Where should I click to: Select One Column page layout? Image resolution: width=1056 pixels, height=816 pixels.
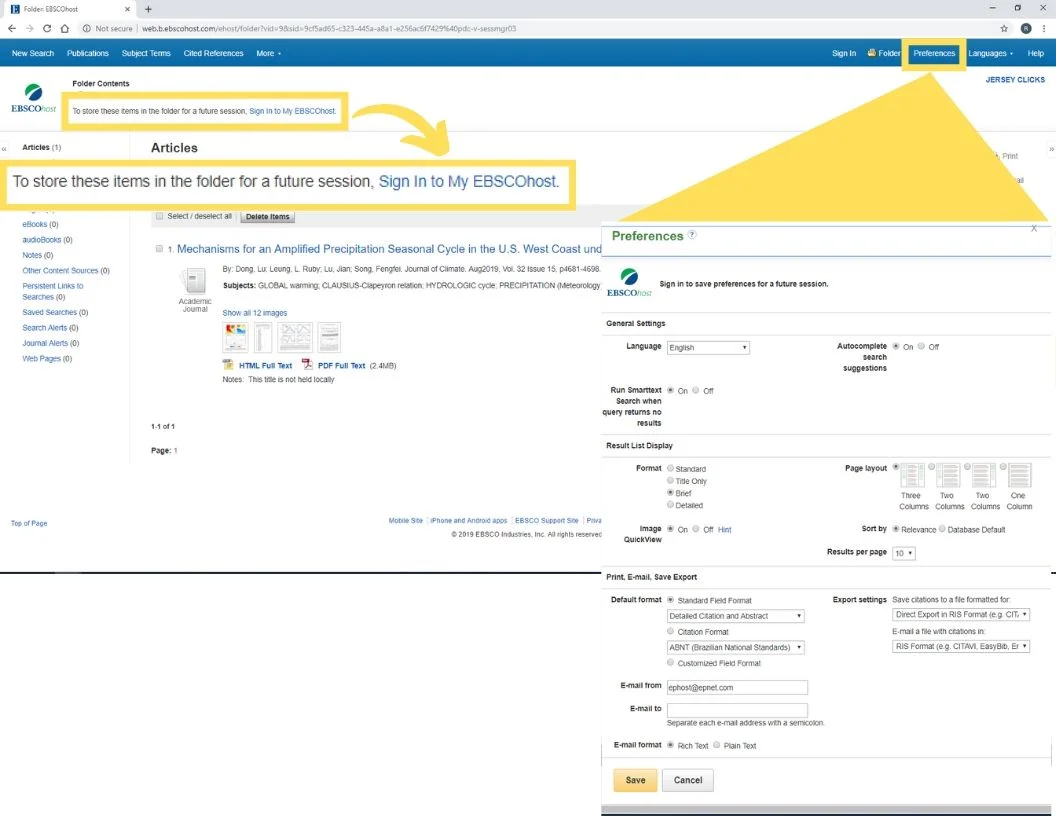[x=1003, y=467]
